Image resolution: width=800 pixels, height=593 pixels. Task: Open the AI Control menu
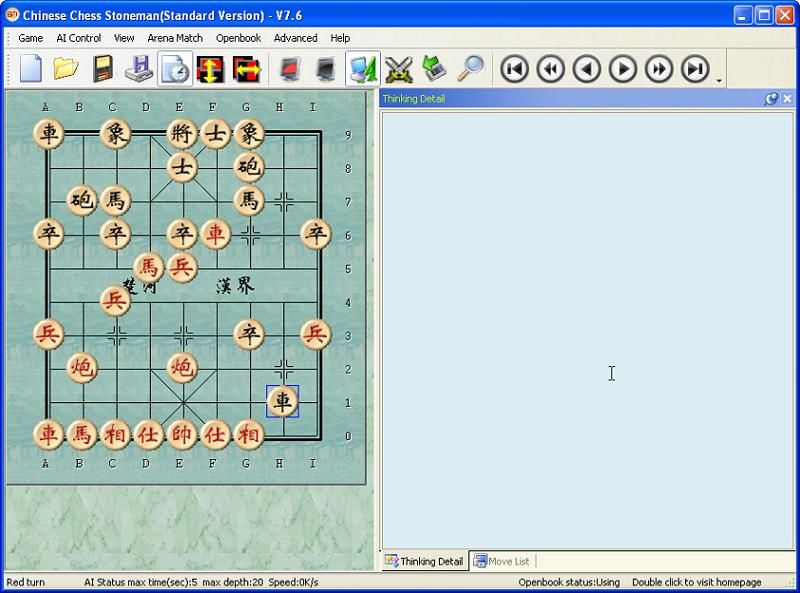pos(78,38)
